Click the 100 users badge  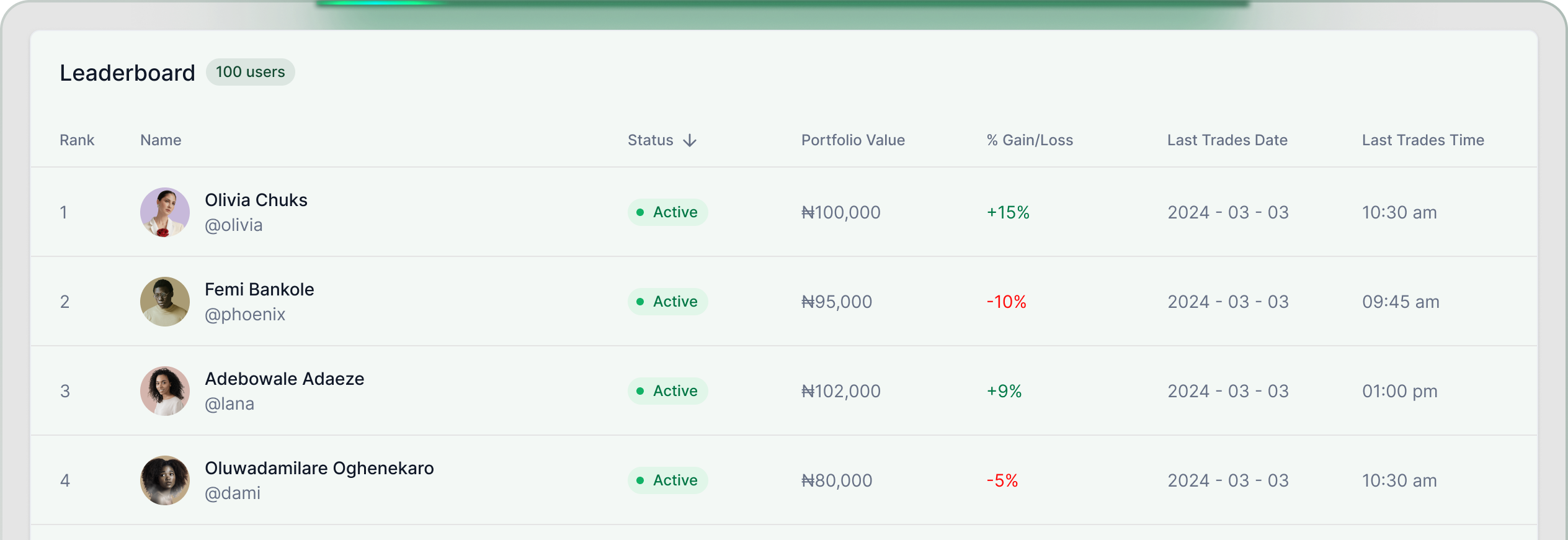(251, 72)
